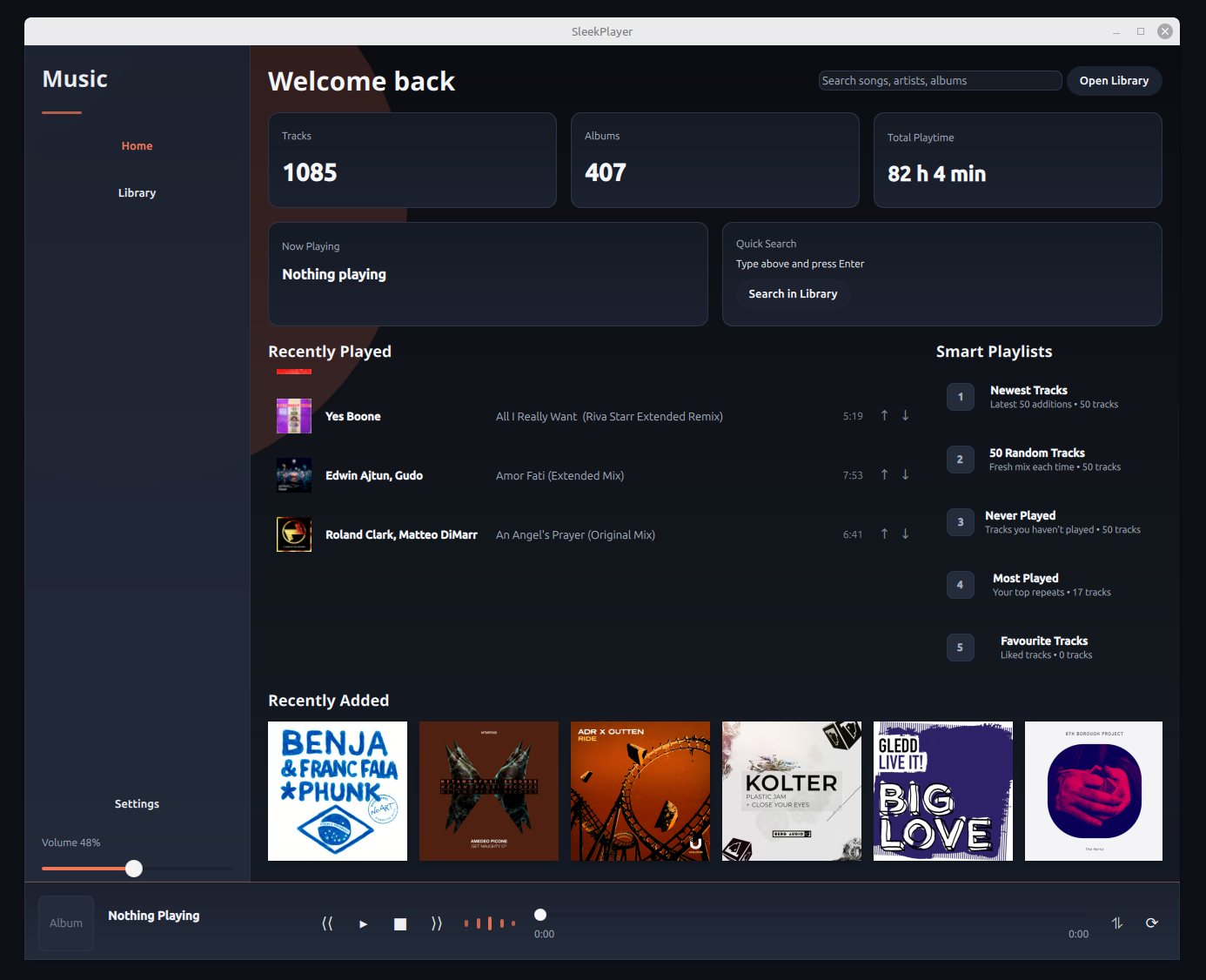The height and width of the screenshot is (980, 1206).
Task: Click the stop playback square icon
Action: click(399, 923)
